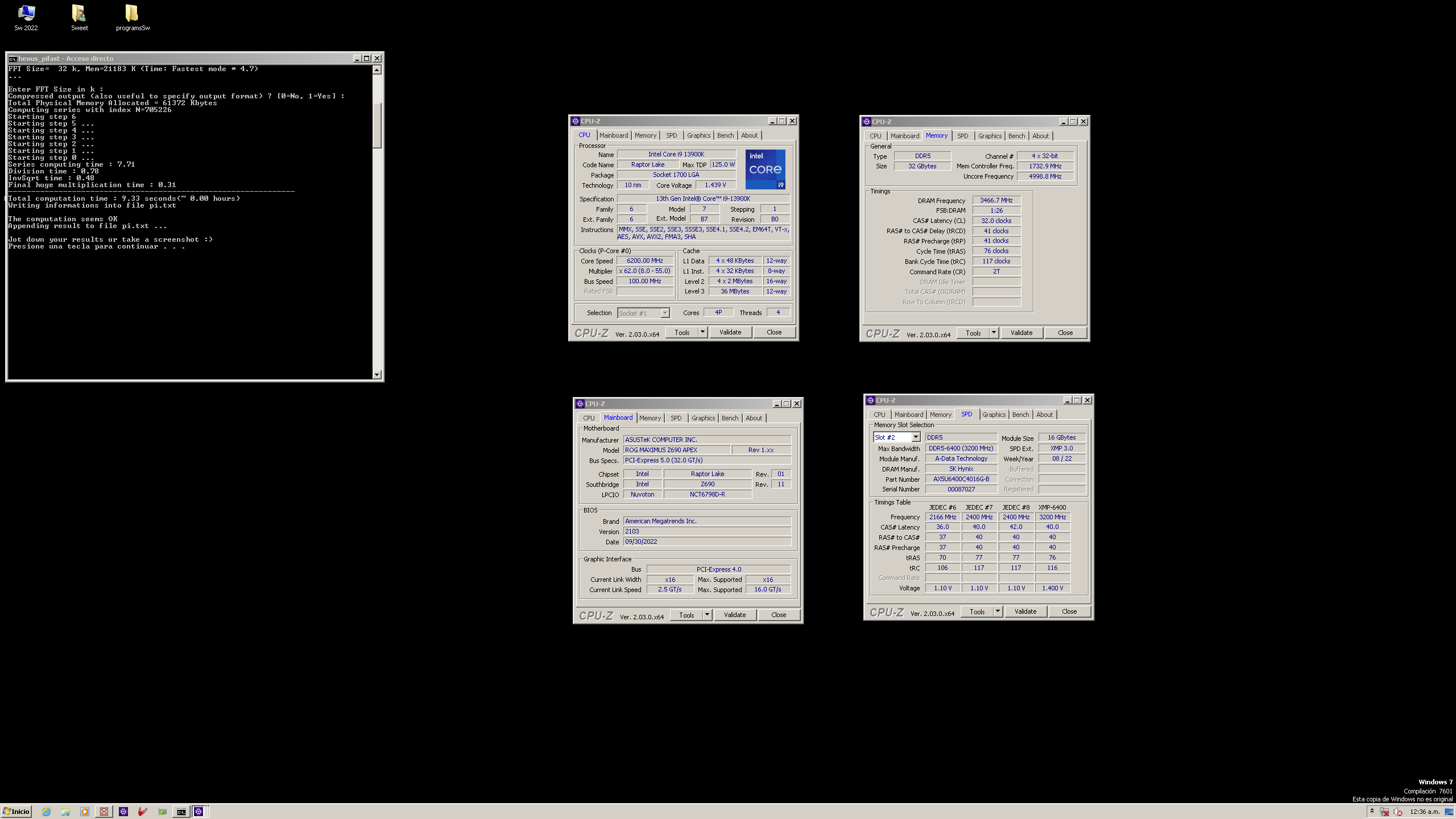Open the Bench tab in the SPD-tab window
Viewport: 1456px width, 819px height.
point(1020,415)
